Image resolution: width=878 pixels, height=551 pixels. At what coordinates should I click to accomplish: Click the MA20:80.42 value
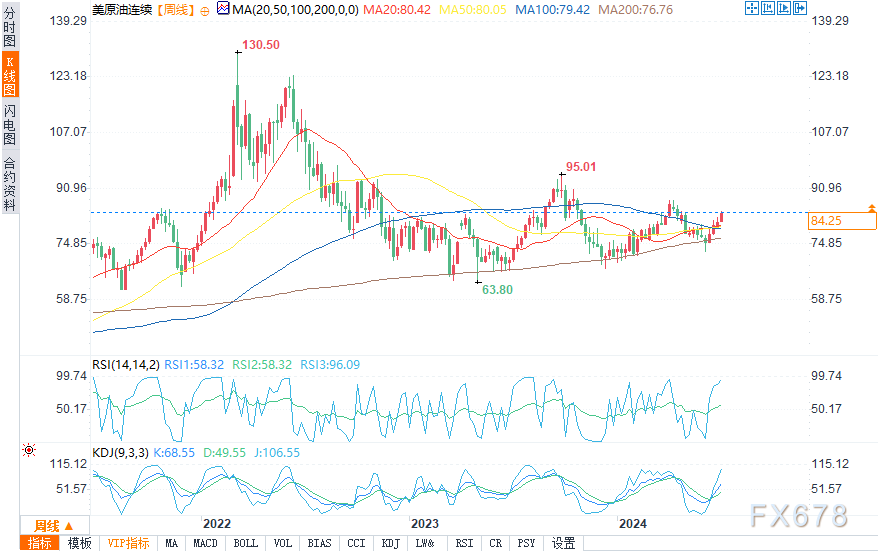pyautogui.click(x=397, y=10)
